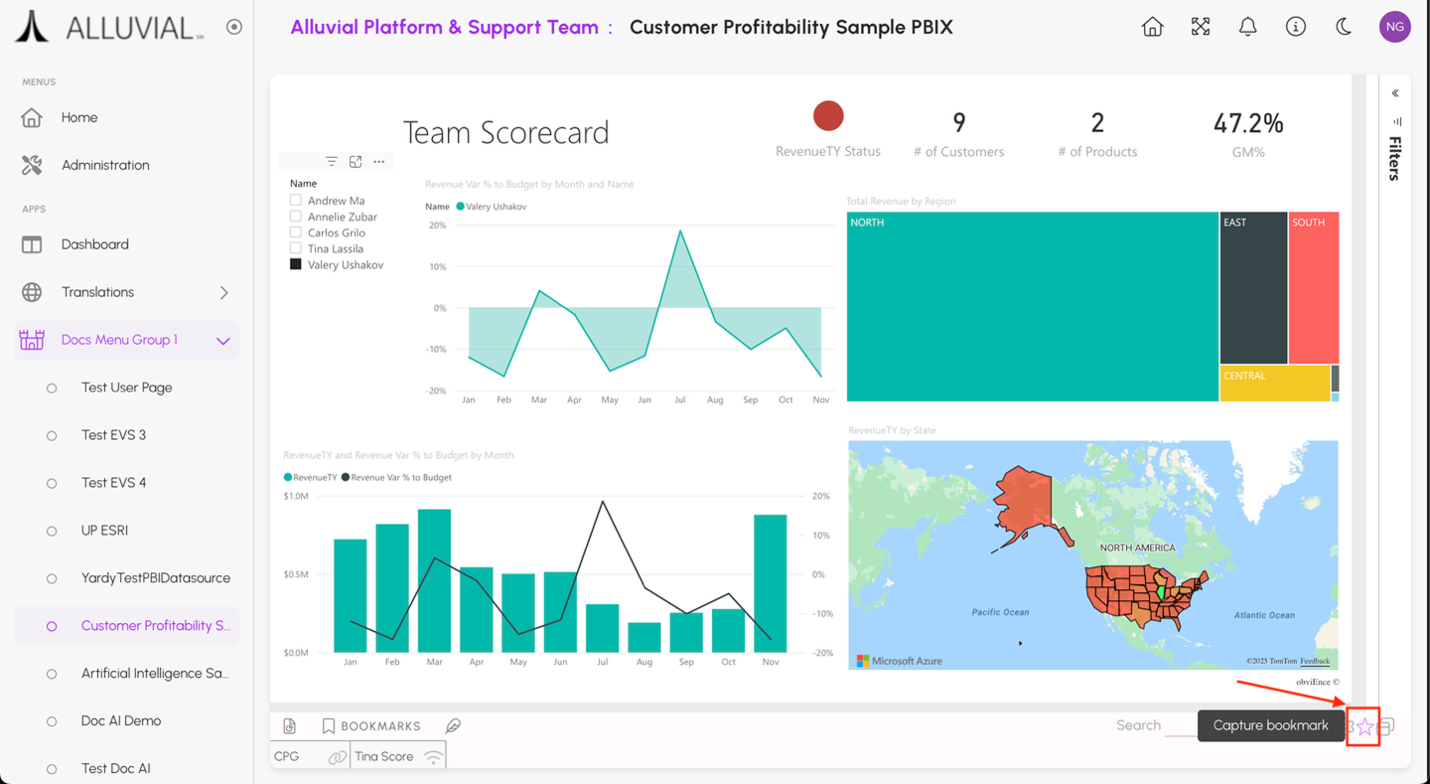Open the Tina Score bookmark tab
1430x784 pixels.
(384, 757)
